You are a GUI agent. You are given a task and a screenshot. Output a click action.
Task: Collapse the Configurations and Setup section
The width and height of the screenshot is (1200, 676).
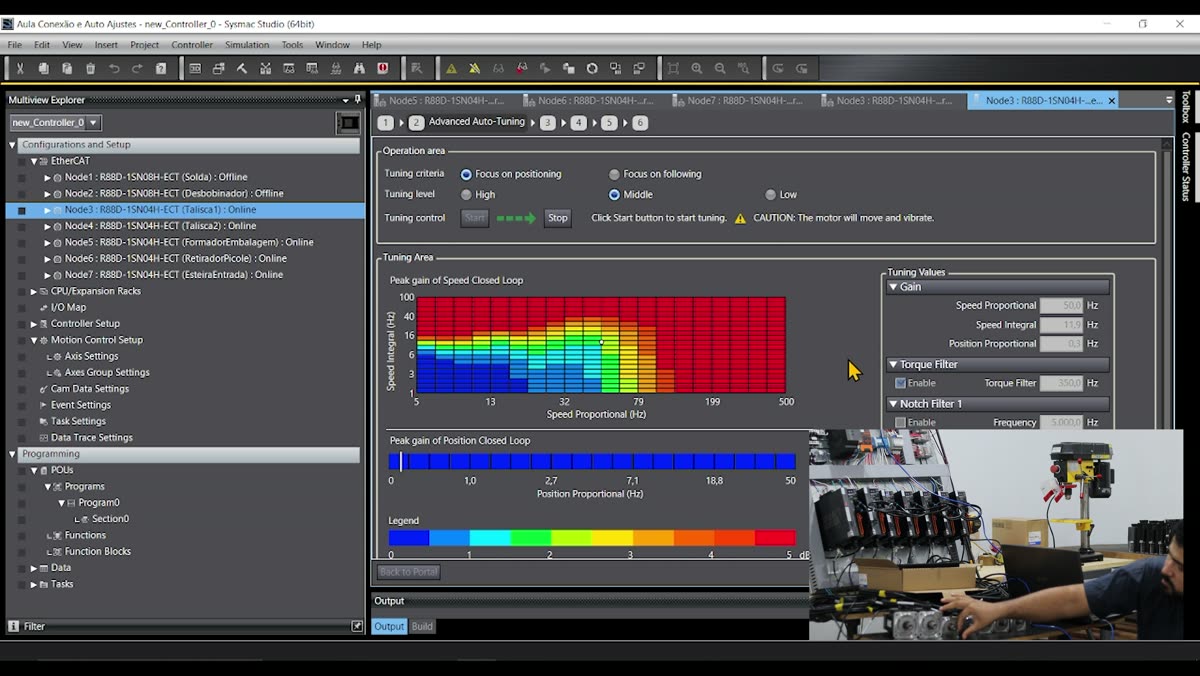coord(13,145)
